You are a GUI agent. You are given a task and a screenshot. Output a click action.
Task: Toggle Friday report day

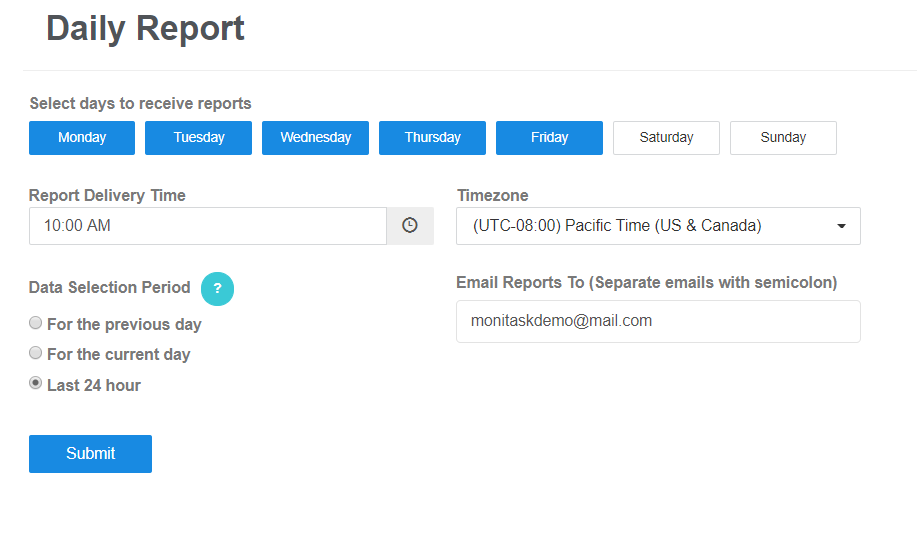[549, 138]
